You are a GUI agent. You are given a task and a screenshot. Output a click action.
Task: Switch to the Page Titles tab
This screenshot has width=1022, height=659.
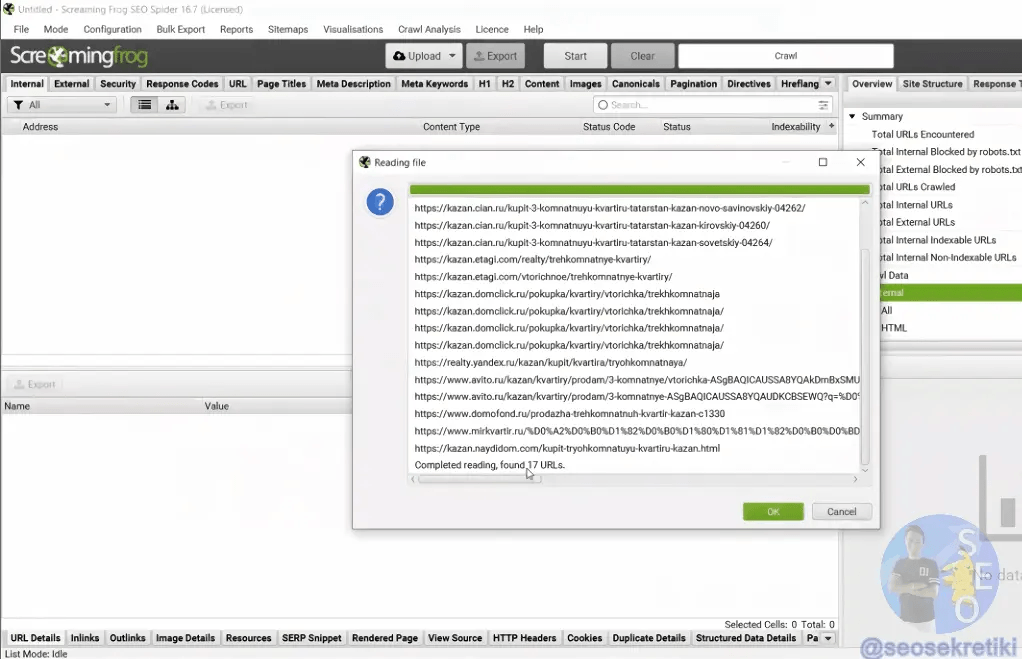click(x=281, y=84)
